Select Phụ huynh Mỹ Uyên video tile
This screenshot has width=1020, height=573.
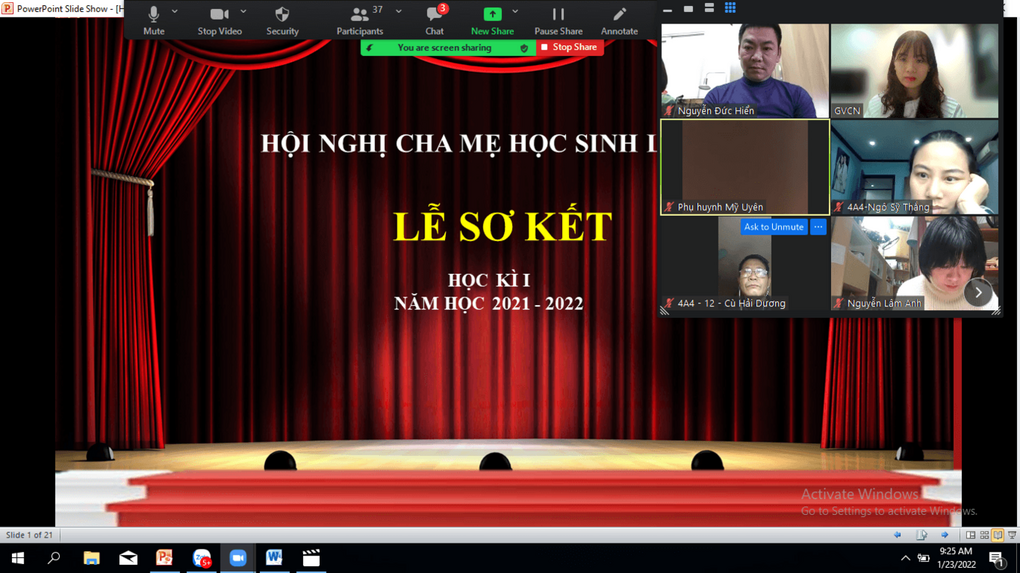coord(744,166)
